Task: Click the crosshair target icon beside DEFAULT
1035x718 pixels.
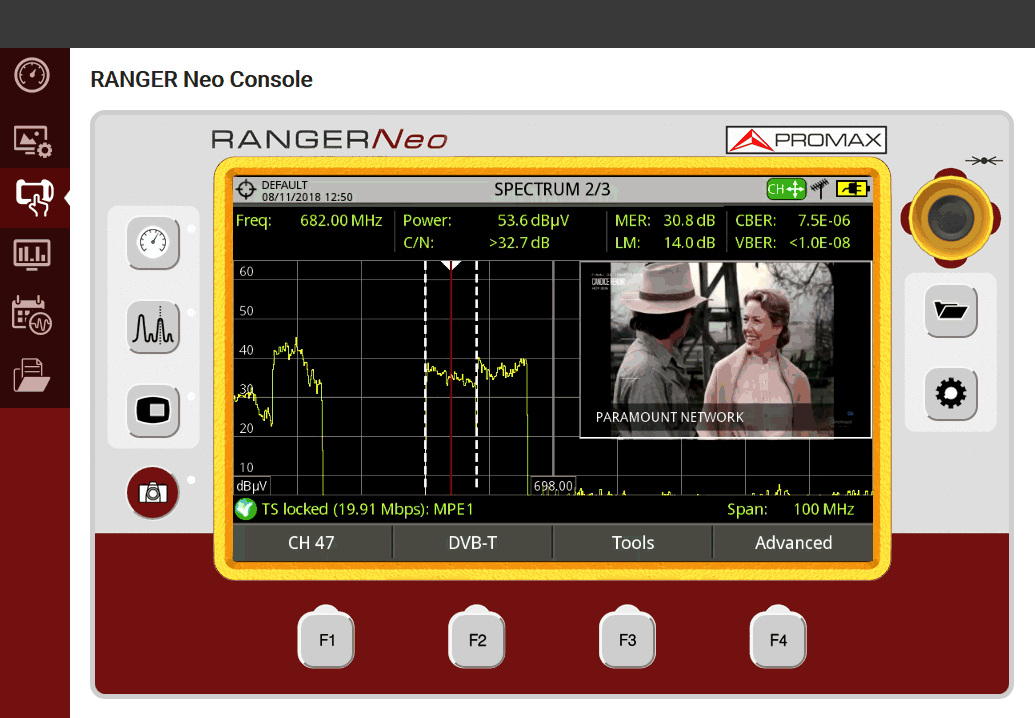Action: pyautogui.click(x=246, y=189)
